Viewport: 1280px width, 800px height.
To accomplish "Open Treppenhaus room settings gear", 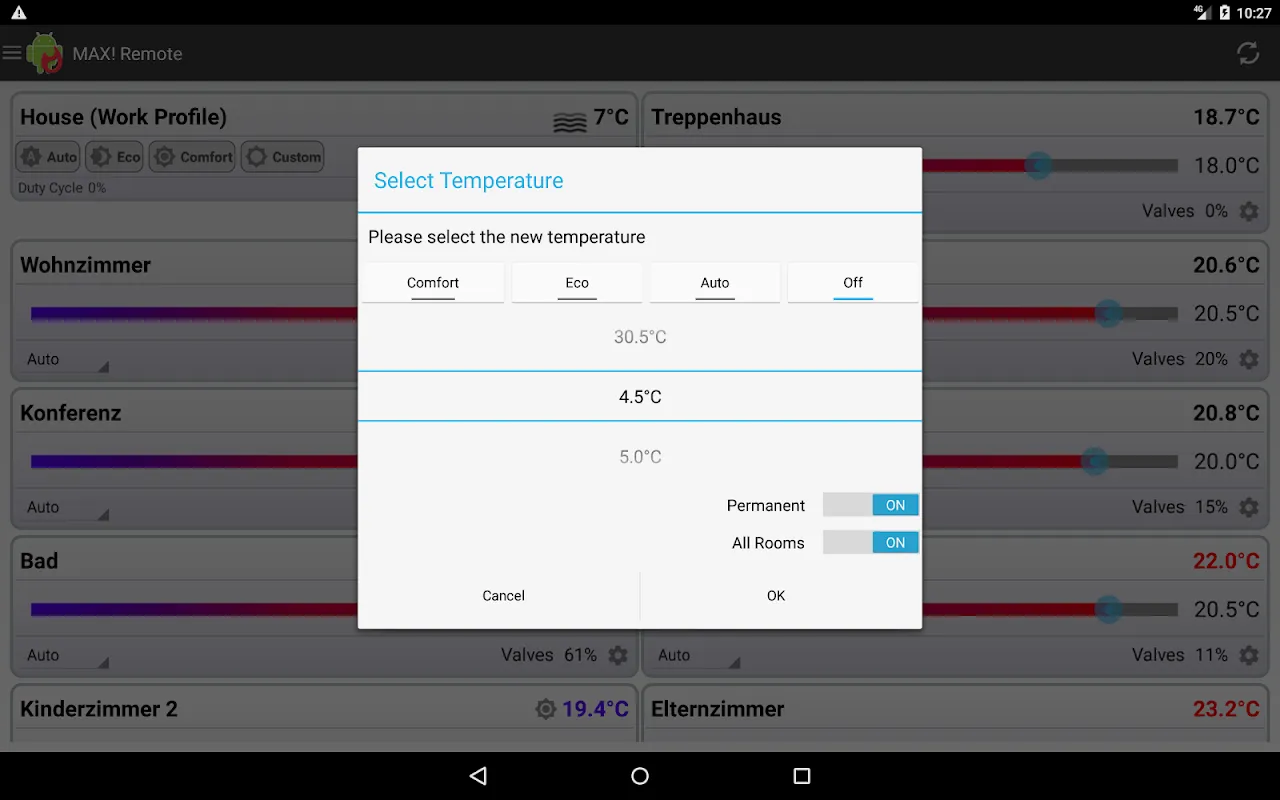I will 1249,212.
